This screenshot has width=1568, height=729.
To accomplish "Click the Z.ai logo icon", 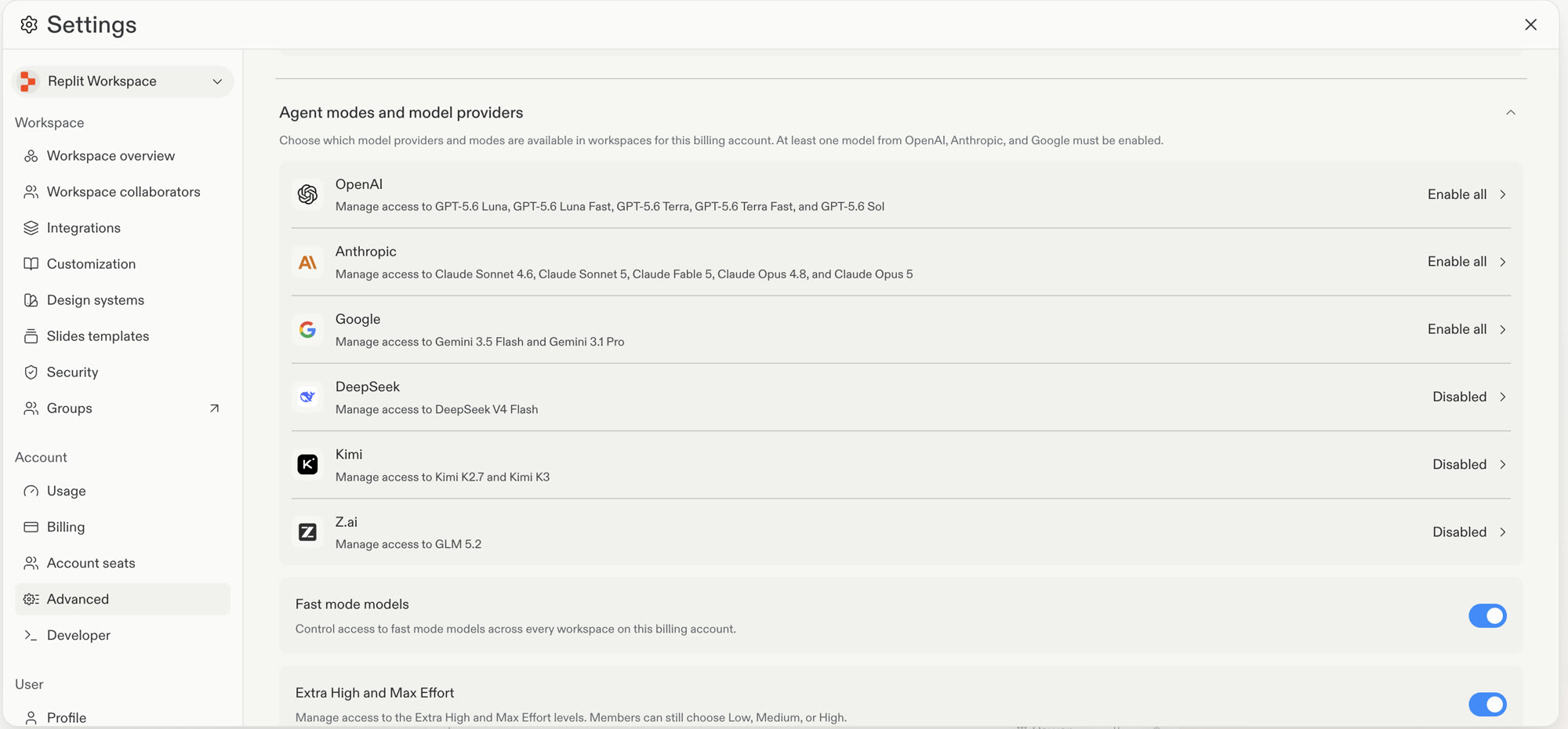I will coord(307,532).
